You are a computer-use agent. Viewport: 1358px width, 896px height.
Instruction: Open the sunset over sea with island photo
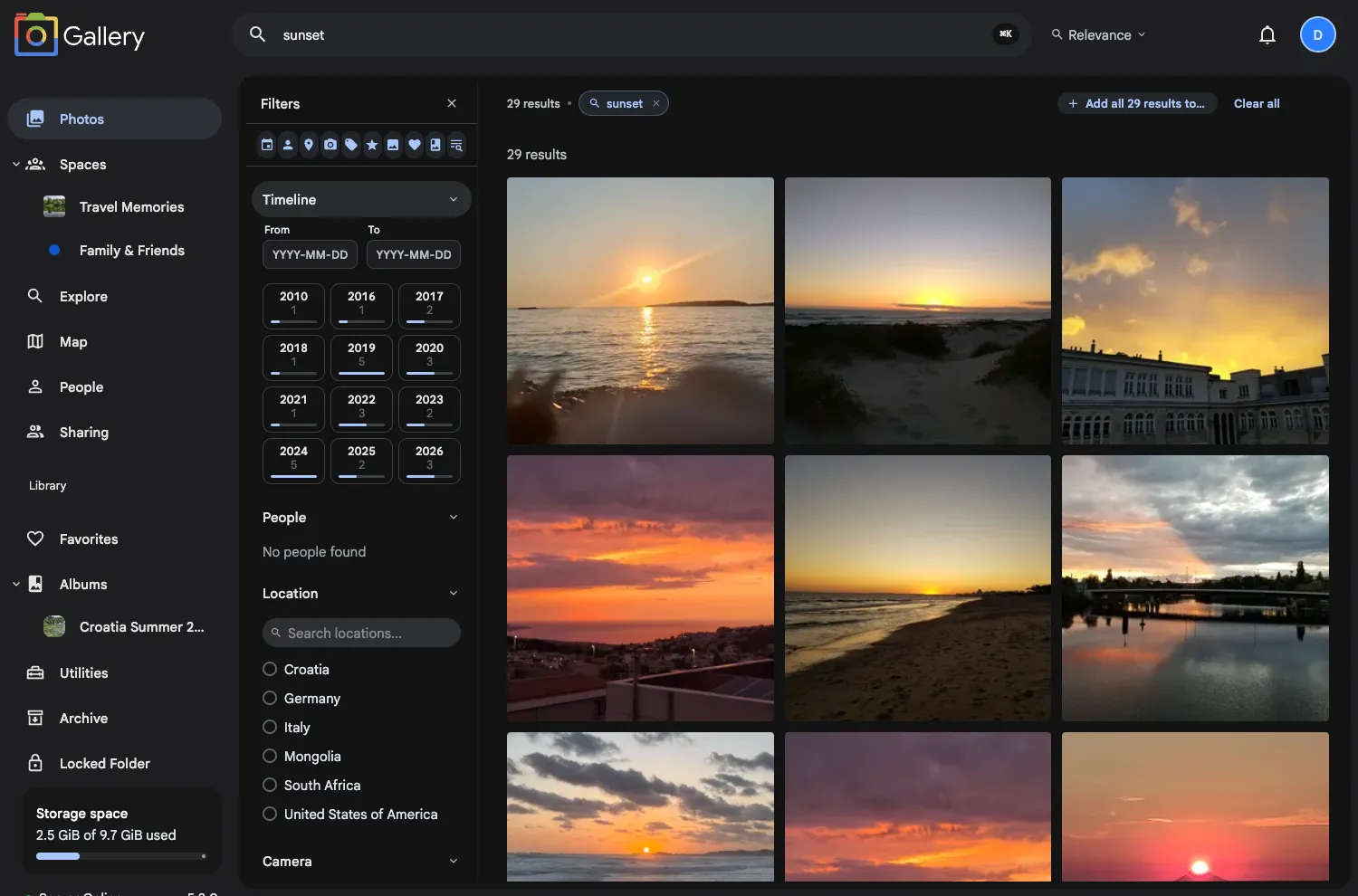click(x=640, y=310)
